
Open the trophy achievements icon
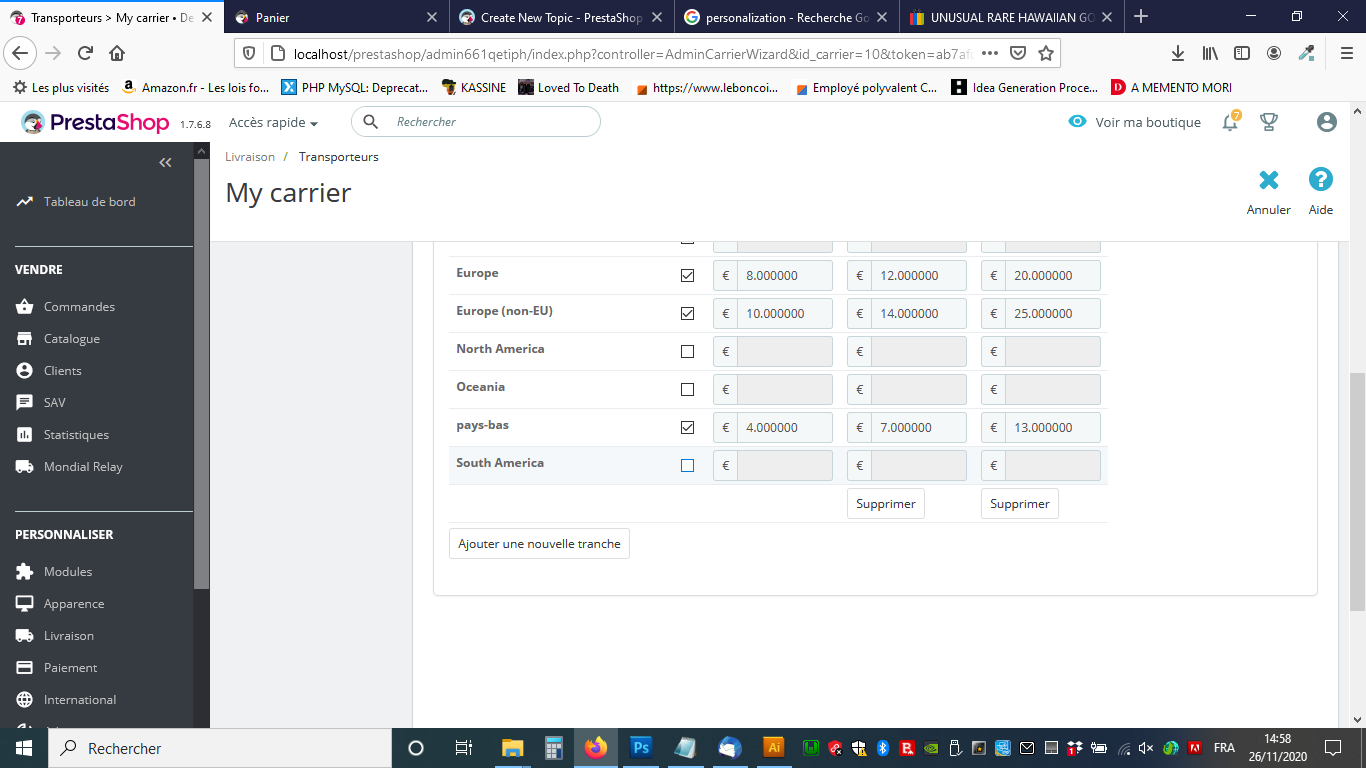click(1269, 122)
